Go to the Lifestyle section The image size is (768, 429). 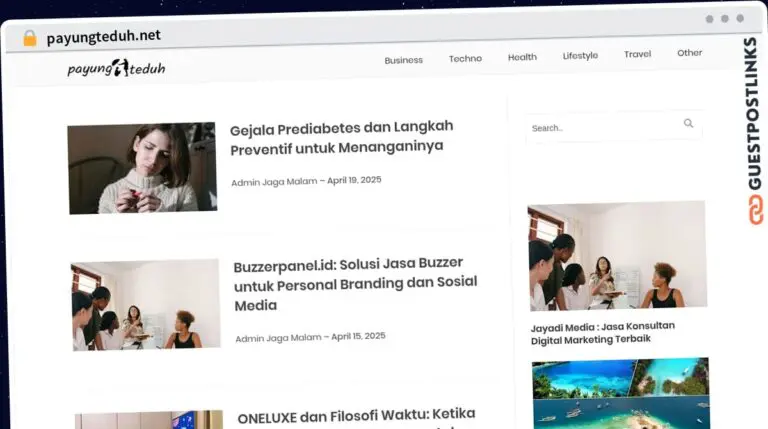(x=580, y=56)
